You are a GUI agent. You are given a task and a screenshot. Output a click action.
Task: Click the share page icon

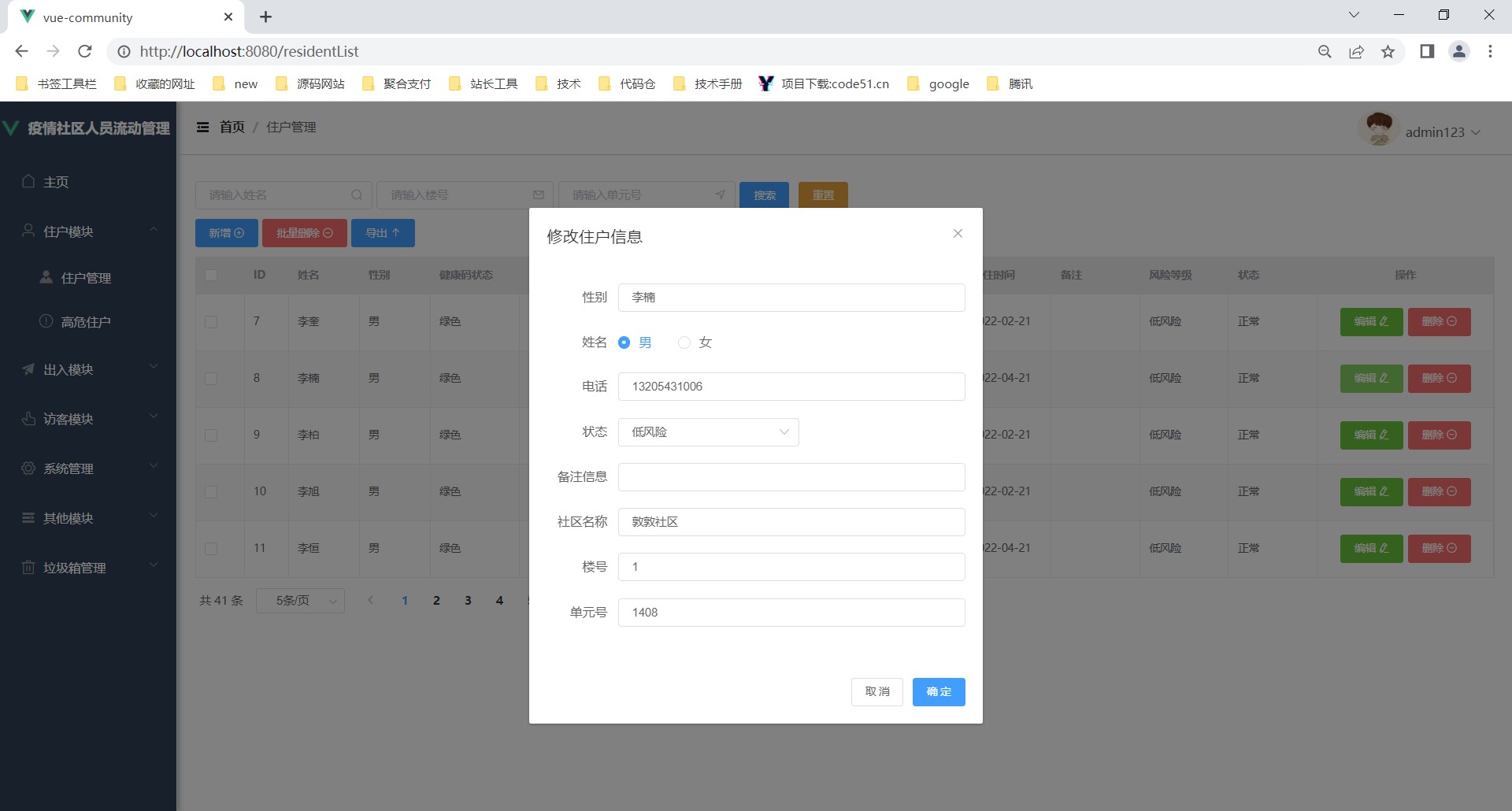click(1356, 51)
